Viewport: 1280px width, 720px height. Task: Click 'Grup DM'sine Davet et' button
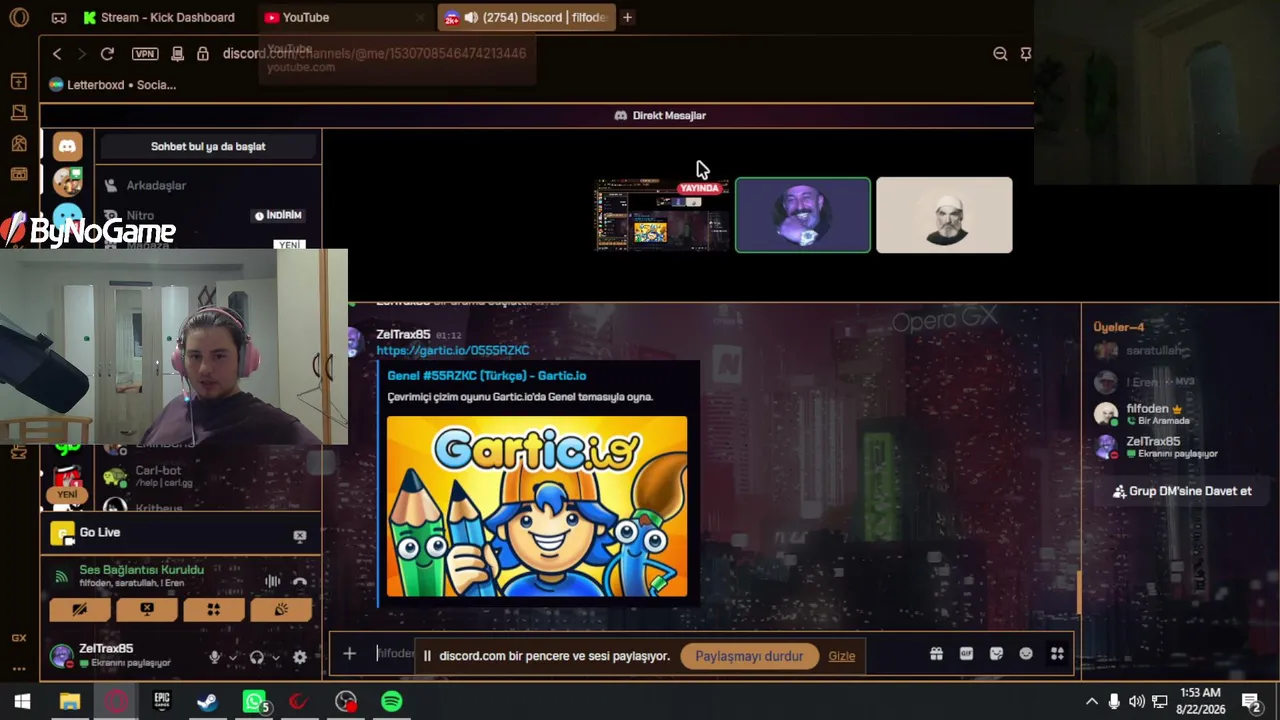[1182, 491]
